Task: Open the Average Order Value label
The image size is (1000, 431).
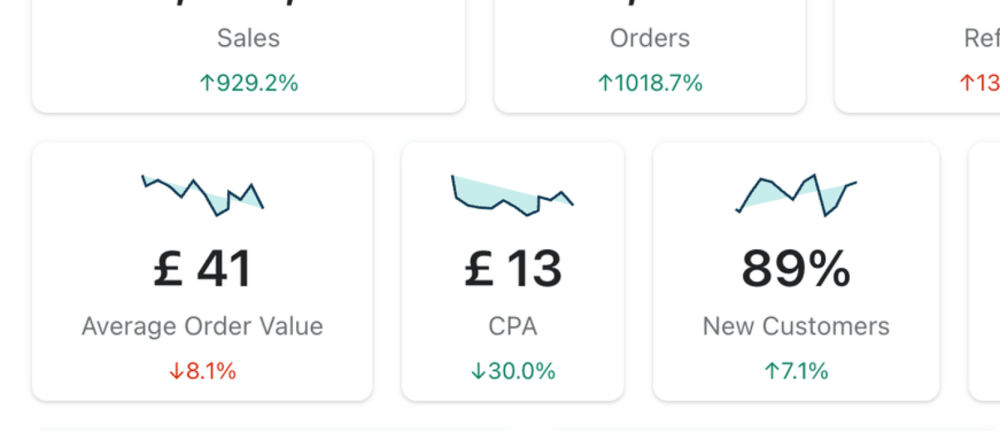Action: click(203, 326)
